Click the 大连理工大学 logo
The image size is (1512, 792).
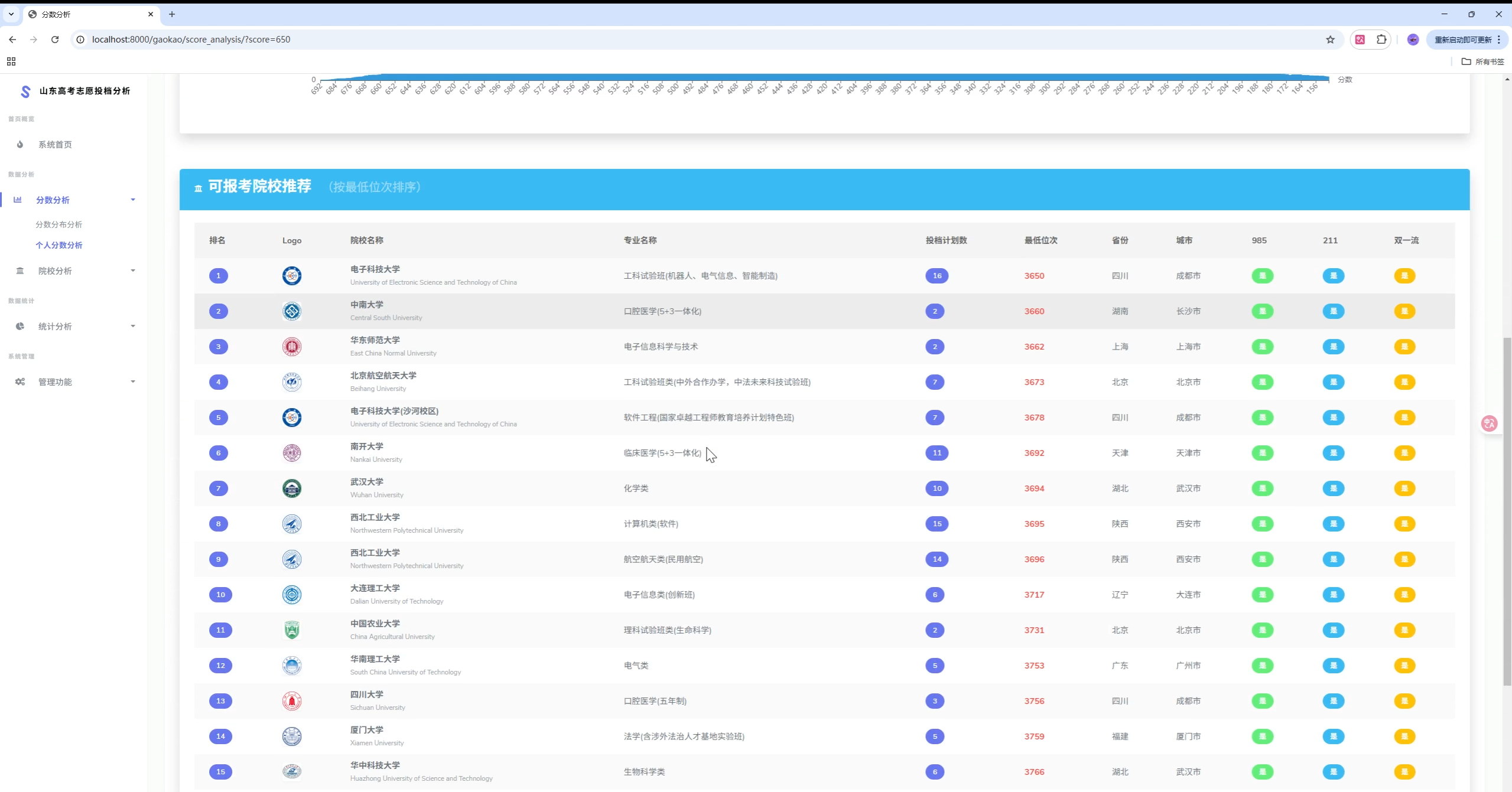coord(292,595)
